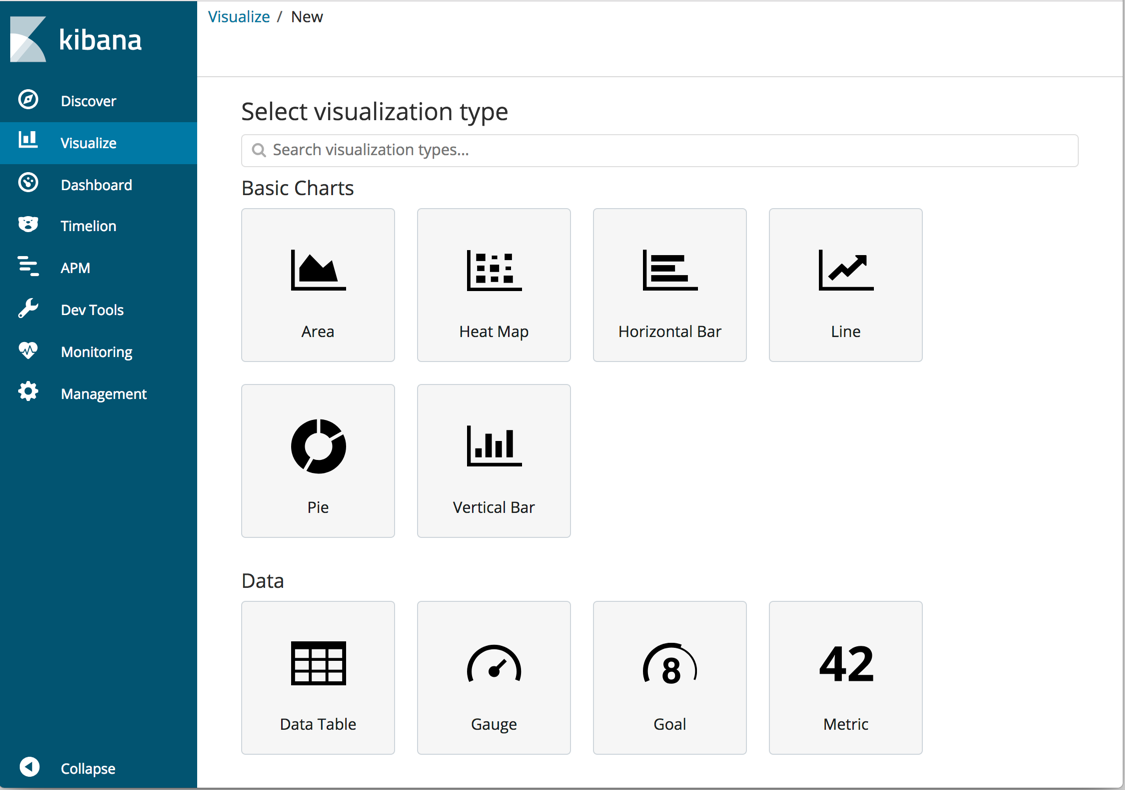Choose the Metric visualization type
Image resolution: width=1125 pixels, height=790 pixels.
(x=845, y=677)
